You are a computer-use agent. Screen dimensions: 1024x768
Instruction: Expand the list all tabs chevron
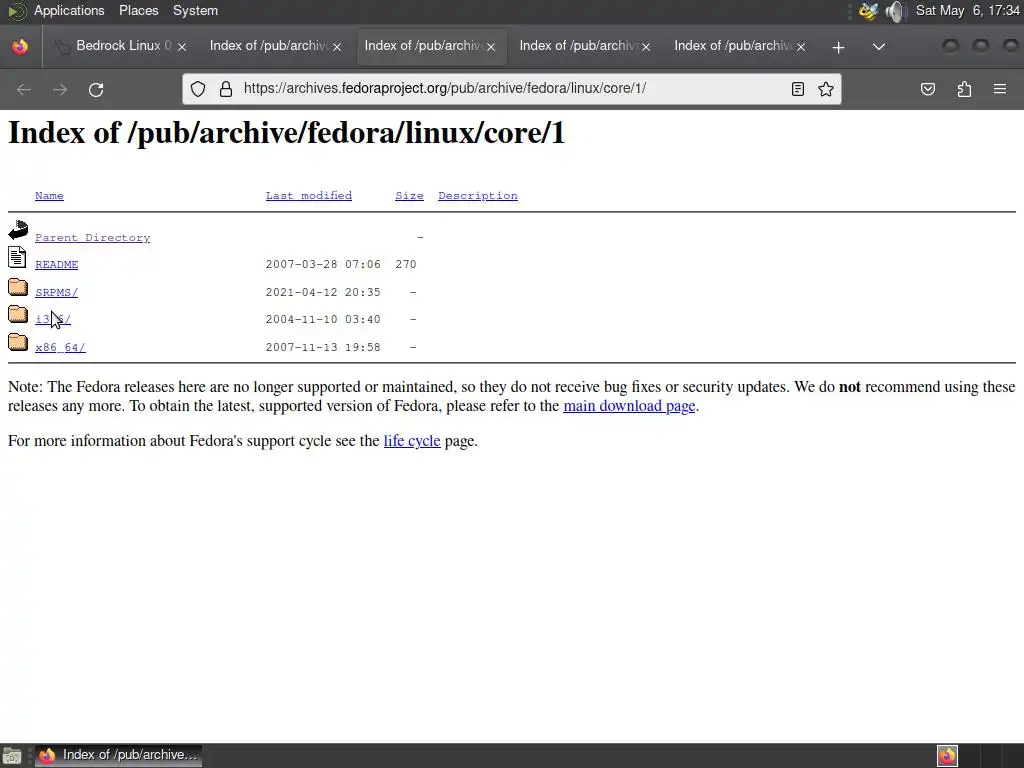point(879,47)
